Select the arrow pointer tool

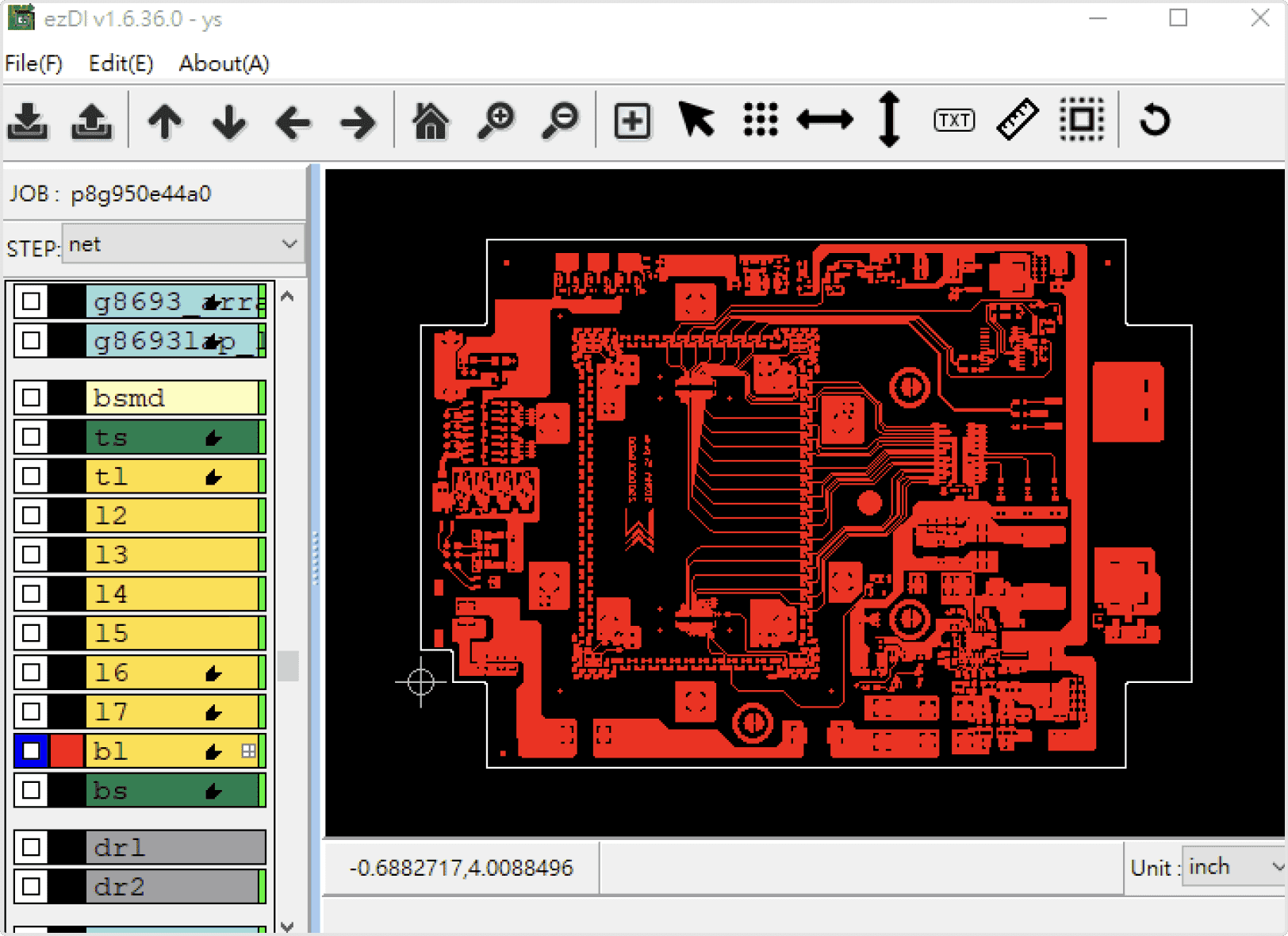[696, 120]
